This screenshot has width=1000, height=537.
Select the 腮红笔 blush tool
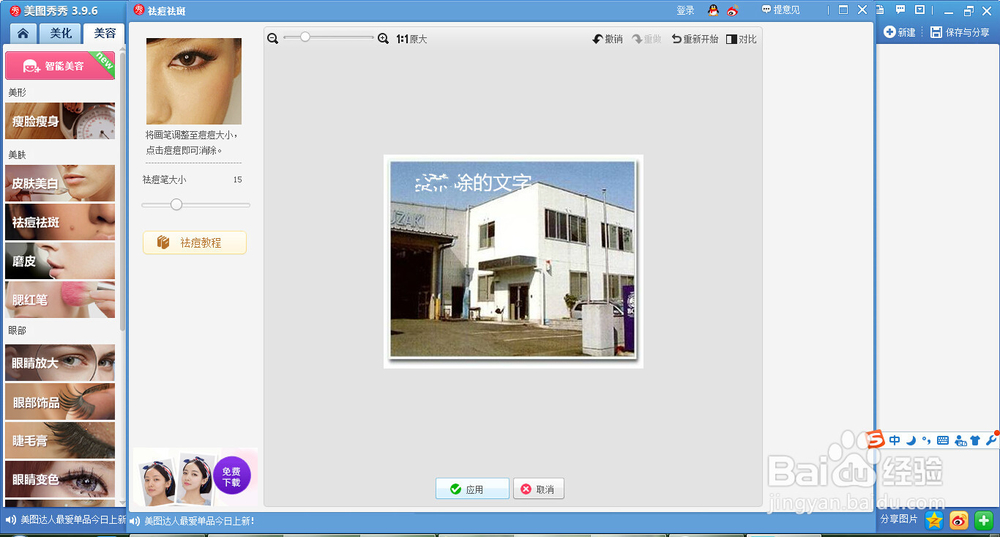click(60, 300)
